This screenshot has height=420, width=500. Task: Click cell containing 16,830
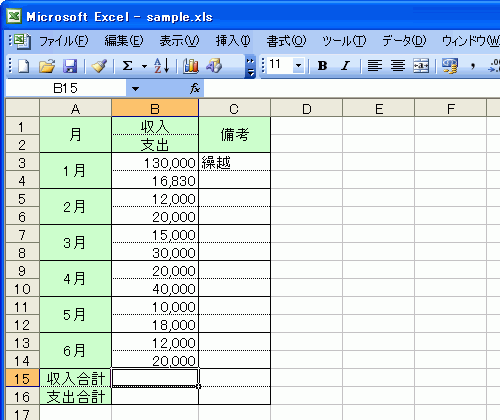[x=155, y=180]
